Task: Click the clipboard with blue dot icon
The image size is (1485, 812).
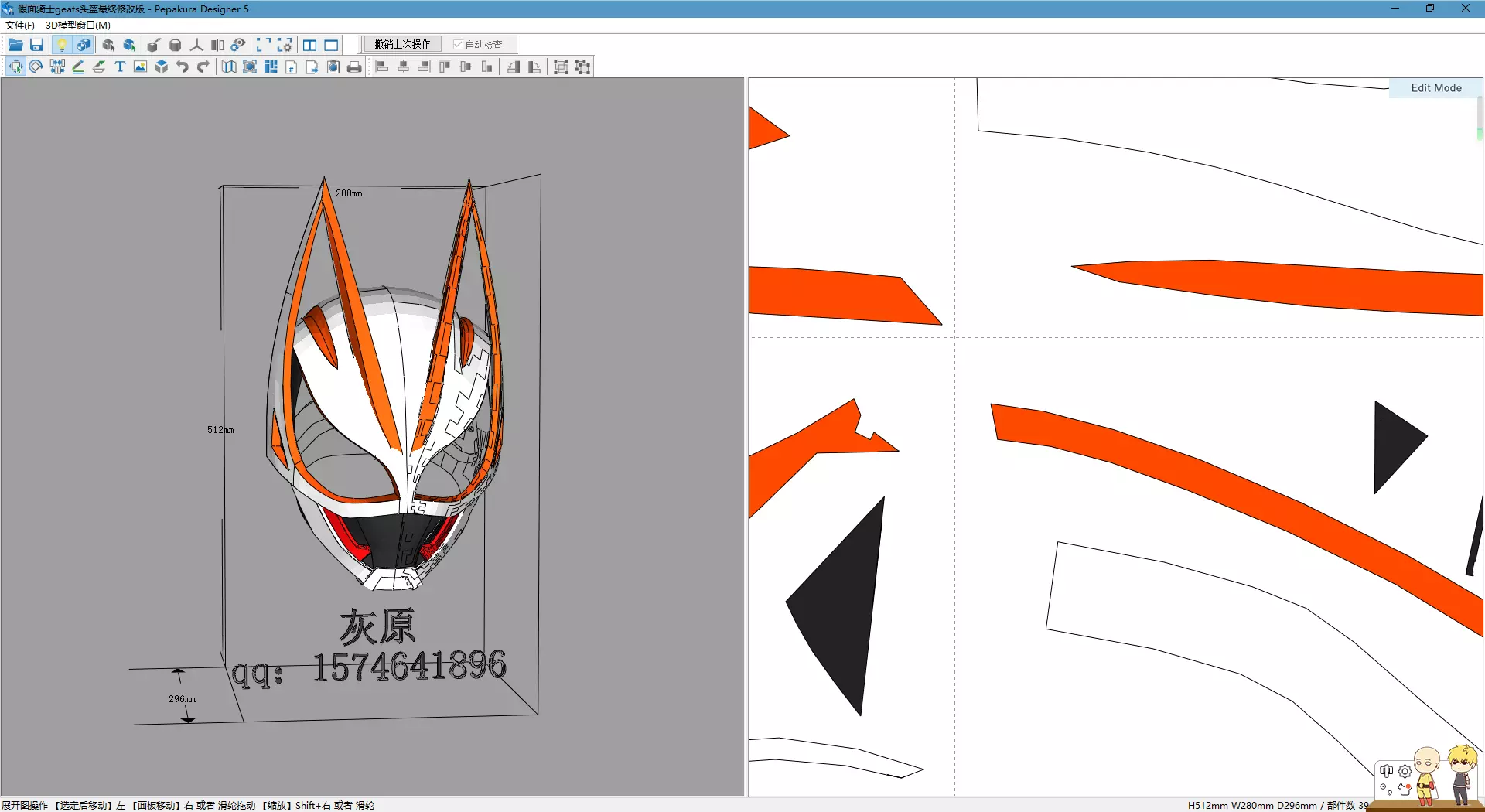Action: coord(333,67)
